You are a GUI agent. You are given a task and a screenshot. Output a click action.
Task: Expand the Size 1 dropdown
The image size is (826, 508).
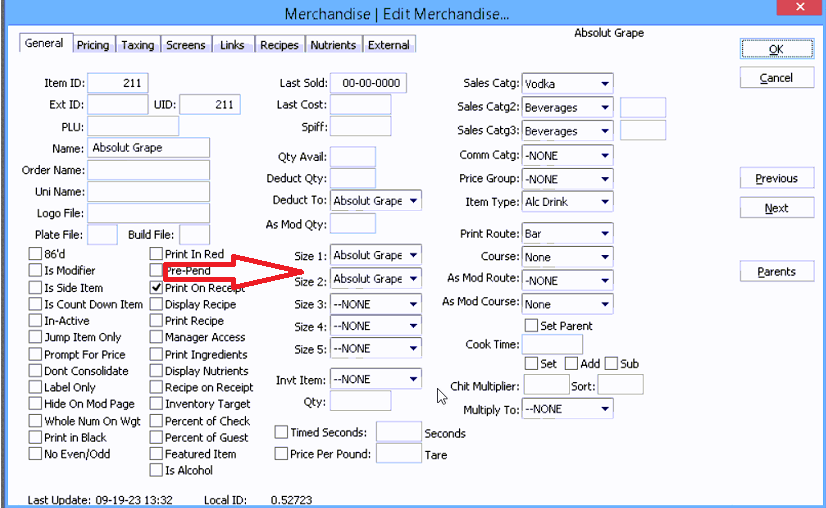pyautogui.click(x=376, y=255)
